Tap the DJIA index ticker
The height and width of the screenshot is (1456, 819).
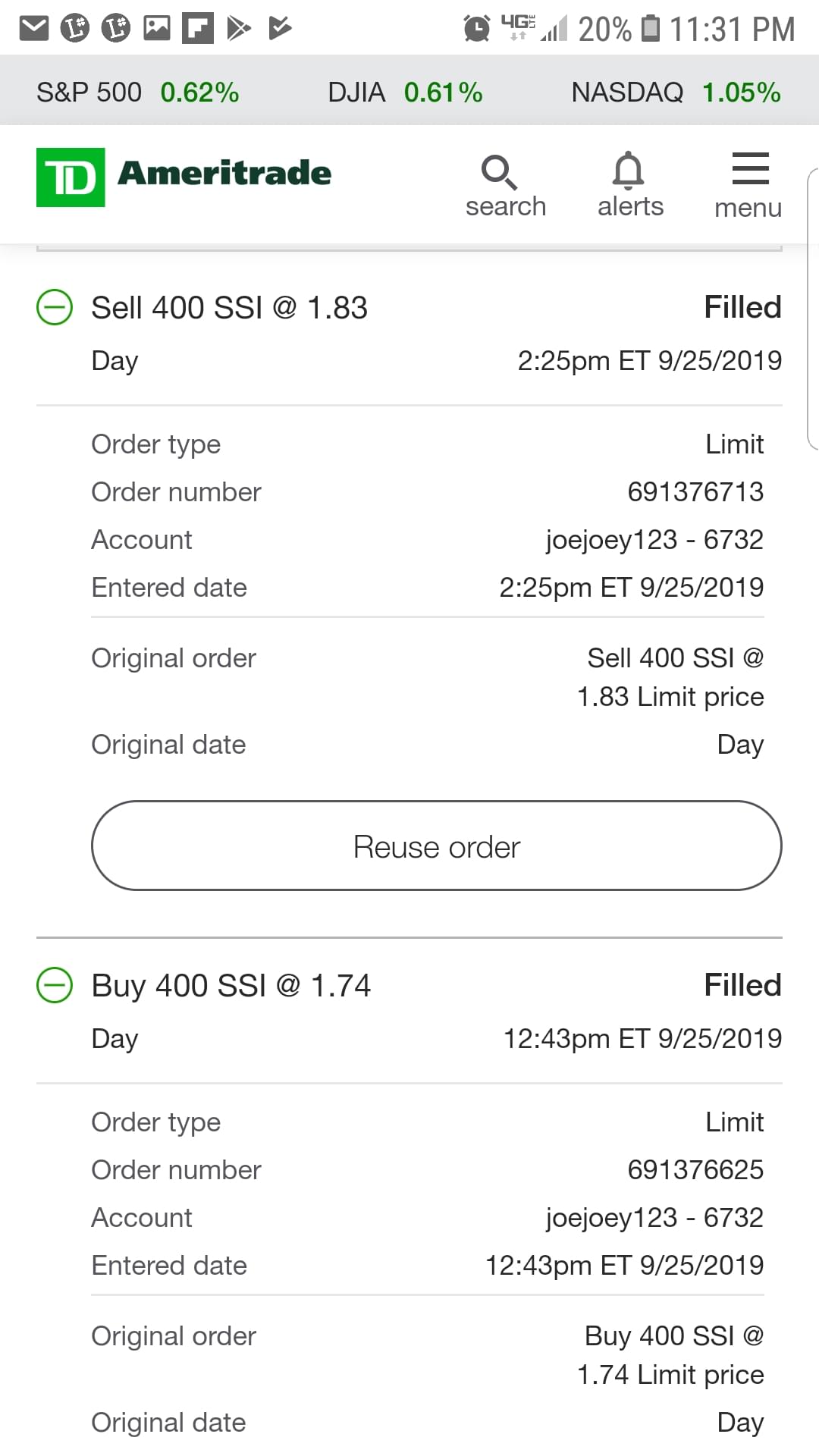[x=404, y=93]
